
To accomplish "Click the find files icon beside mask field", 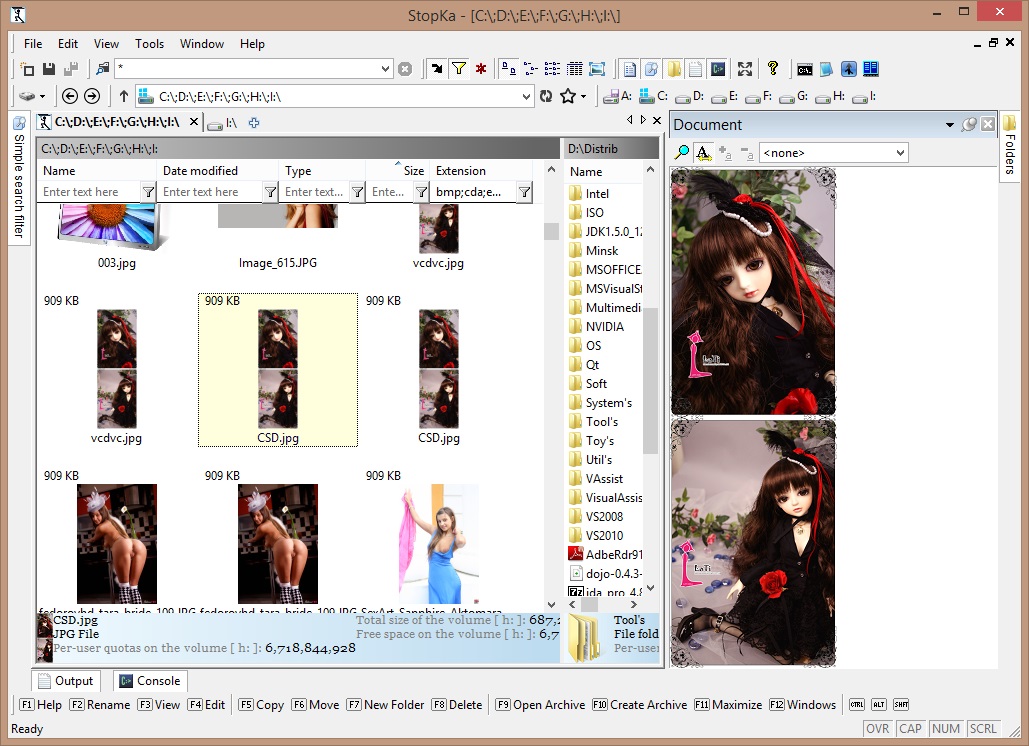I will (x=102, y=68).
